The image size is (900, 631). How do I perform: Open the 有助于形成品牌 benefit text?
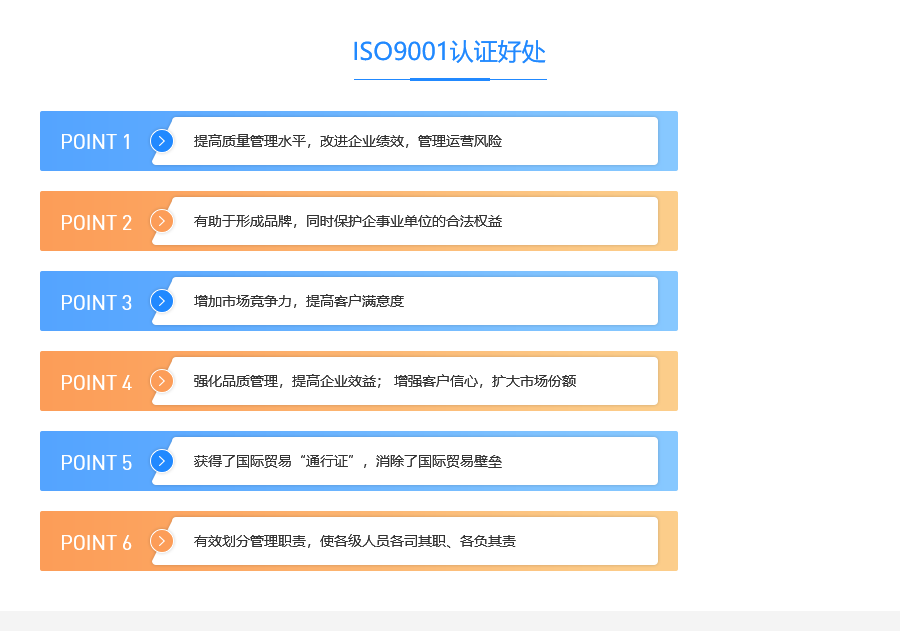[x=347, y=221]
